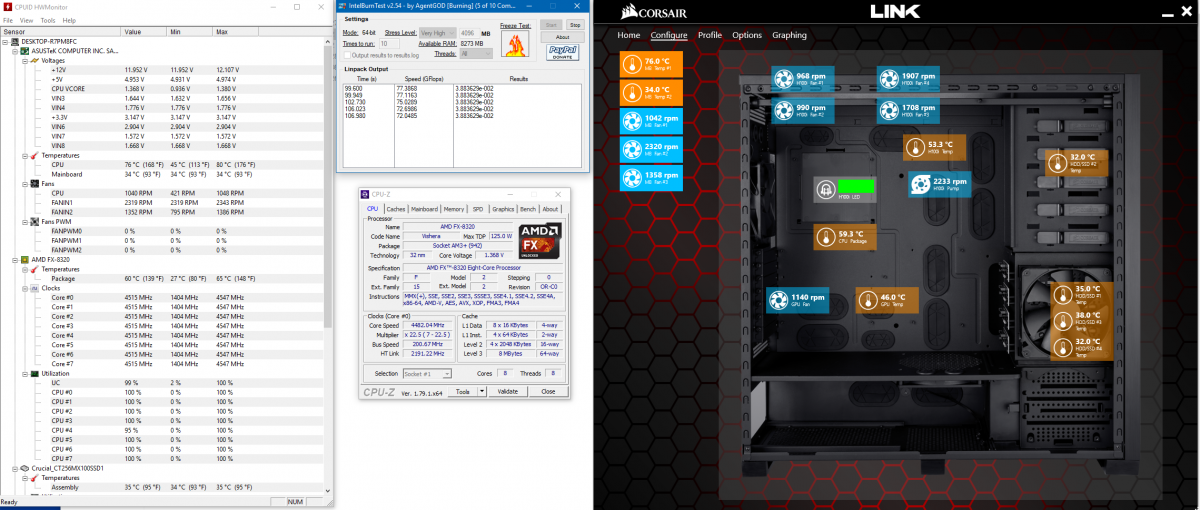Click the HDD/SSD #1 Temp icon (35.0 °C)

(1064, 294)
